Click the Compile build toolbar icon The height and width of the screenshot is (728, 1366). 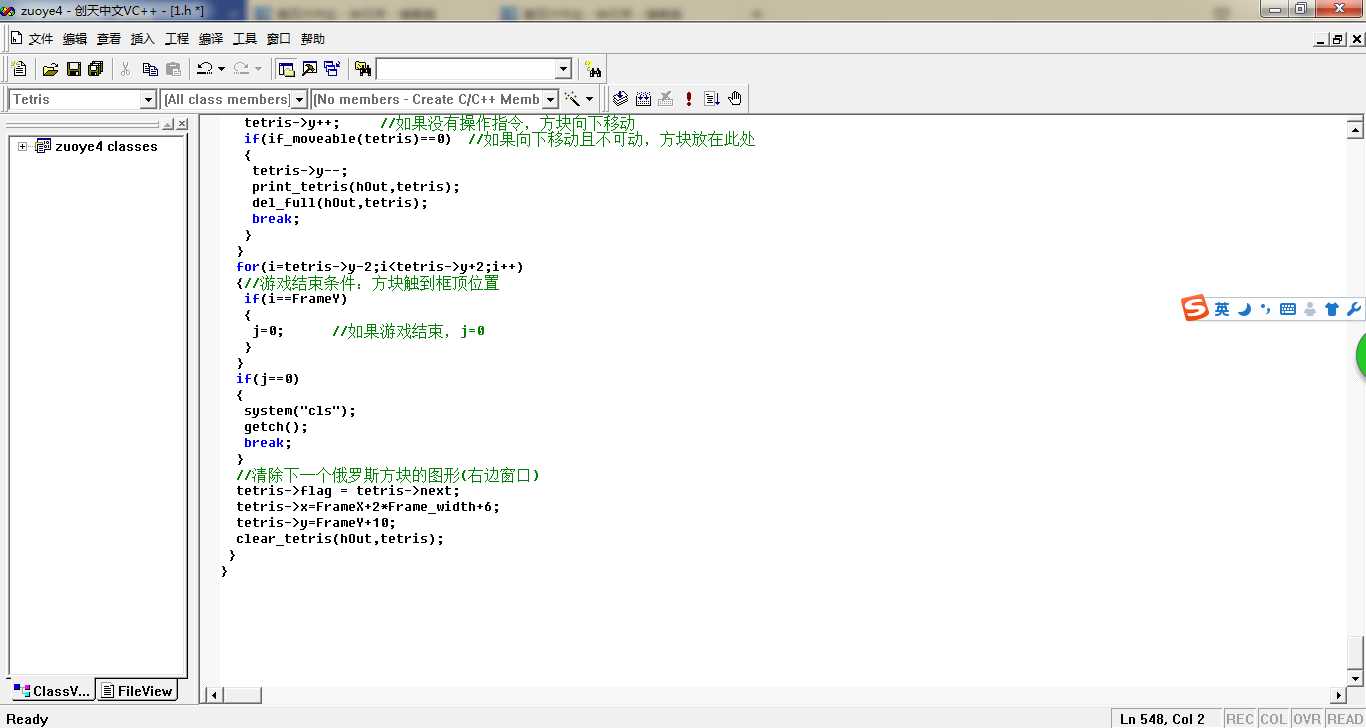coord(620,99)
